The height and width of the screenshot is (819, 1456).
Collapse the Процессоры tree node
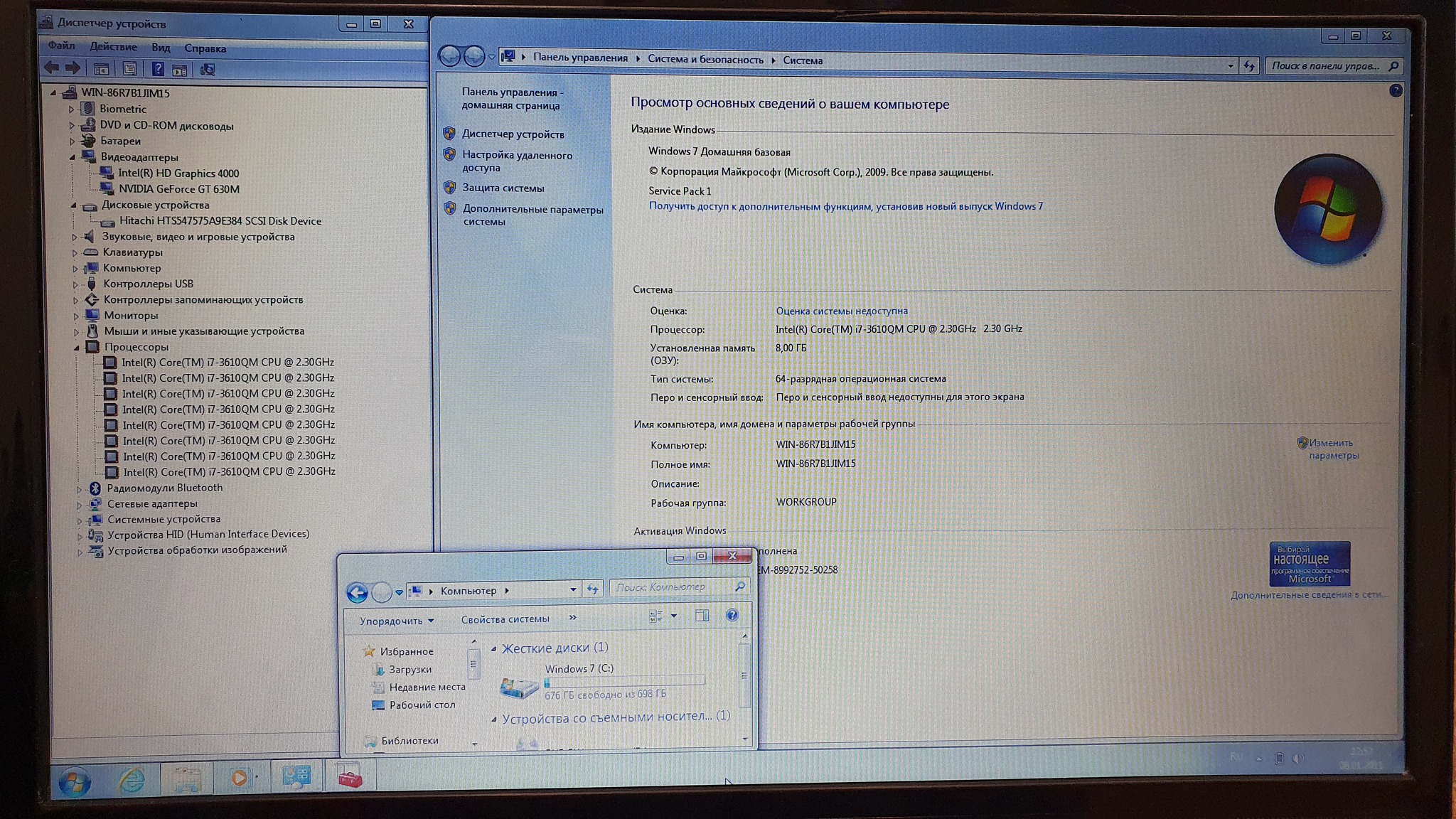[x=76, y=348]
